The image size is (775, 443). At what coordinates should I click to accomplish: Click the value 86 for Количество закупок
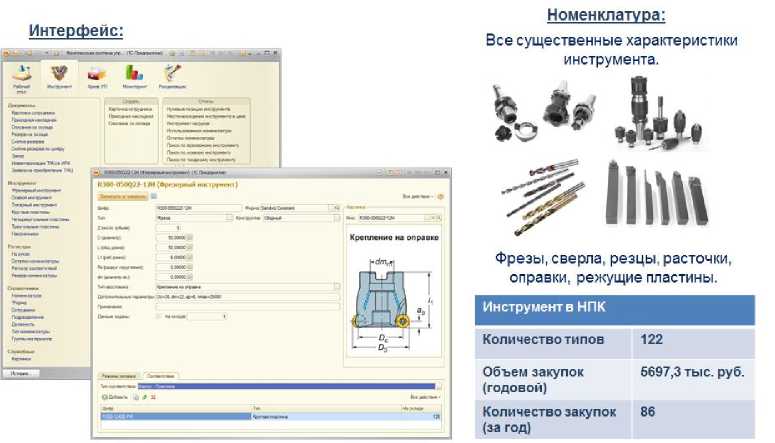click(647, 411)
